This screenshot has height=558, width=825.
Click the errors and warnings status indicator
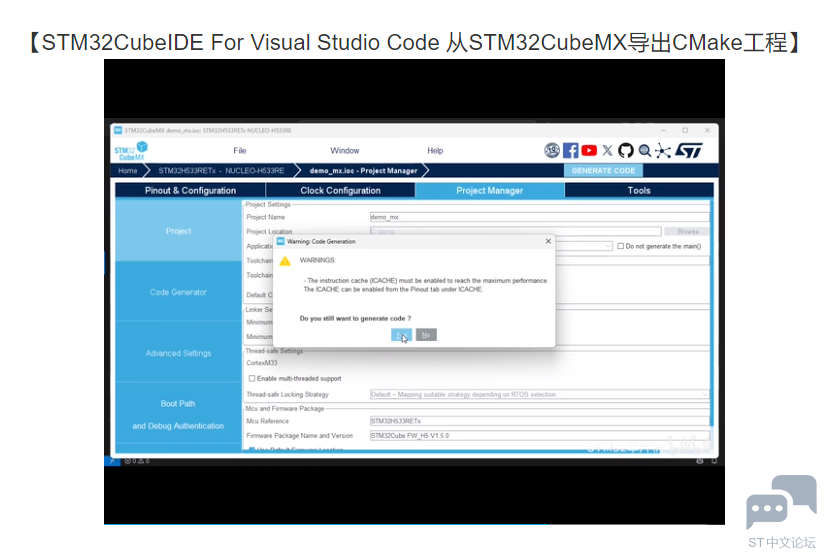click(x=137, y=461)
